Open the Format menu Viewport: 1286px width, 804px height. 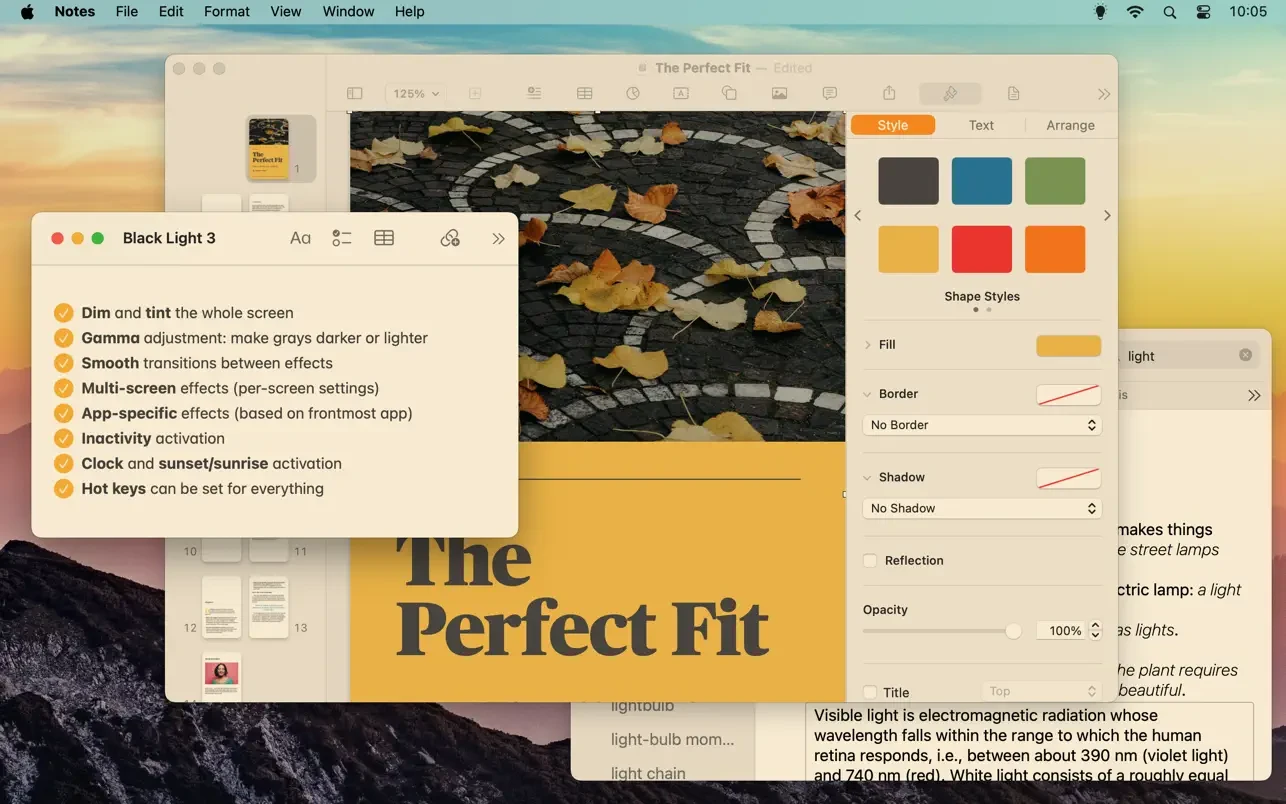(x=227, y=12)
